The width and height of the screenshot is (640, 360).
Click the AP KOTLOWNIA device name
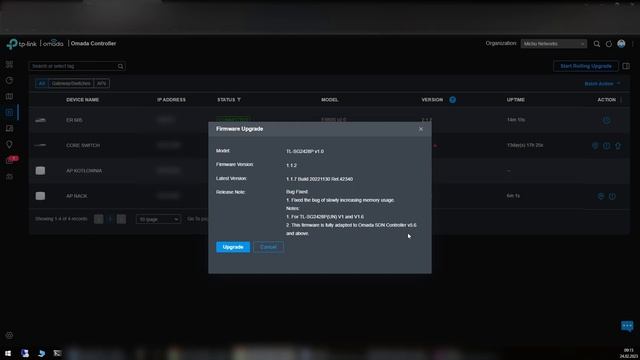pyautogui.click(x=84, y=171)
